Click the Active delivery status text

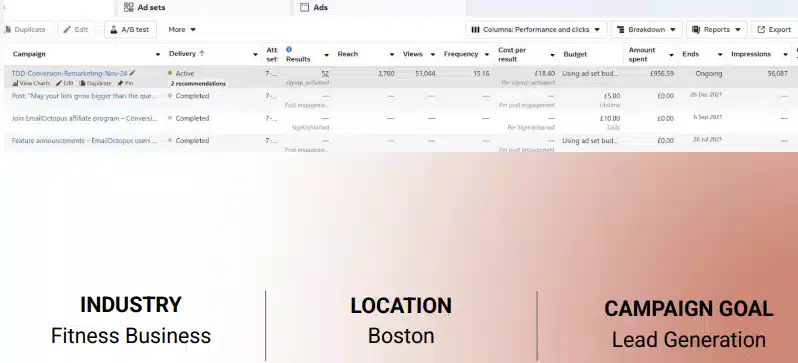[x=185, y=73]
